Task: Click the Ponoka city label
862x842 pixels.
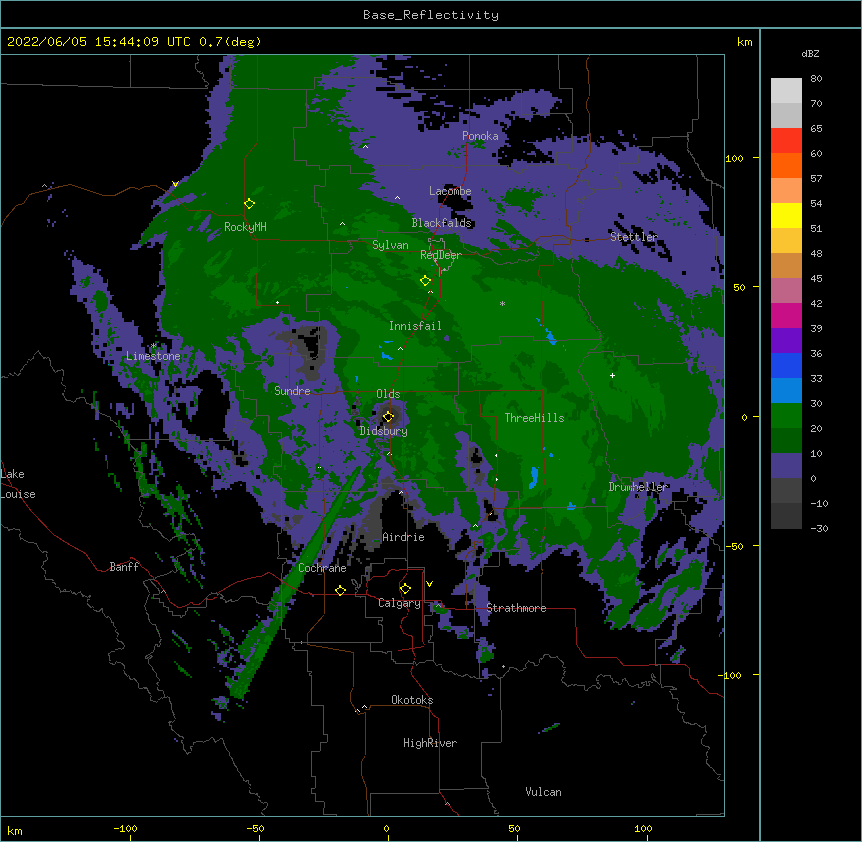Action: pyautogui.click(x=480, y=136)
